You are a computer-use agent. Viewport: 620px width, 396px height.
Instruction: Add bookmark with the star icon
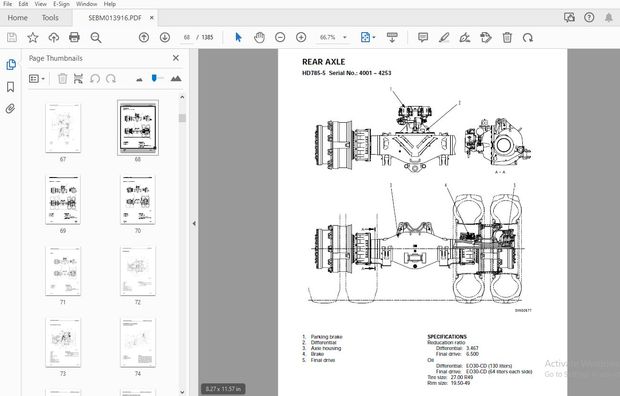pos(33,38)
